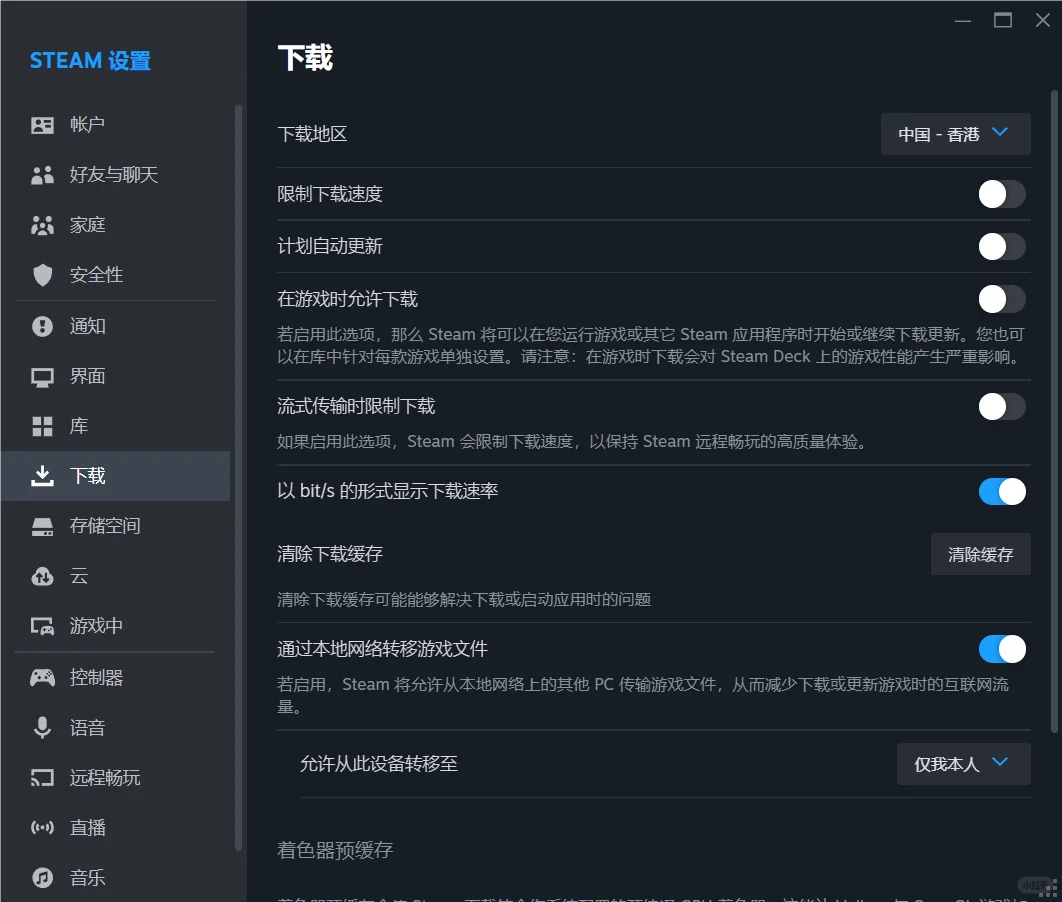The width and height of the screenshot is (1062, 902).
Task: Click the 清除下载缓存 label
Action: [x=330, y=555]
